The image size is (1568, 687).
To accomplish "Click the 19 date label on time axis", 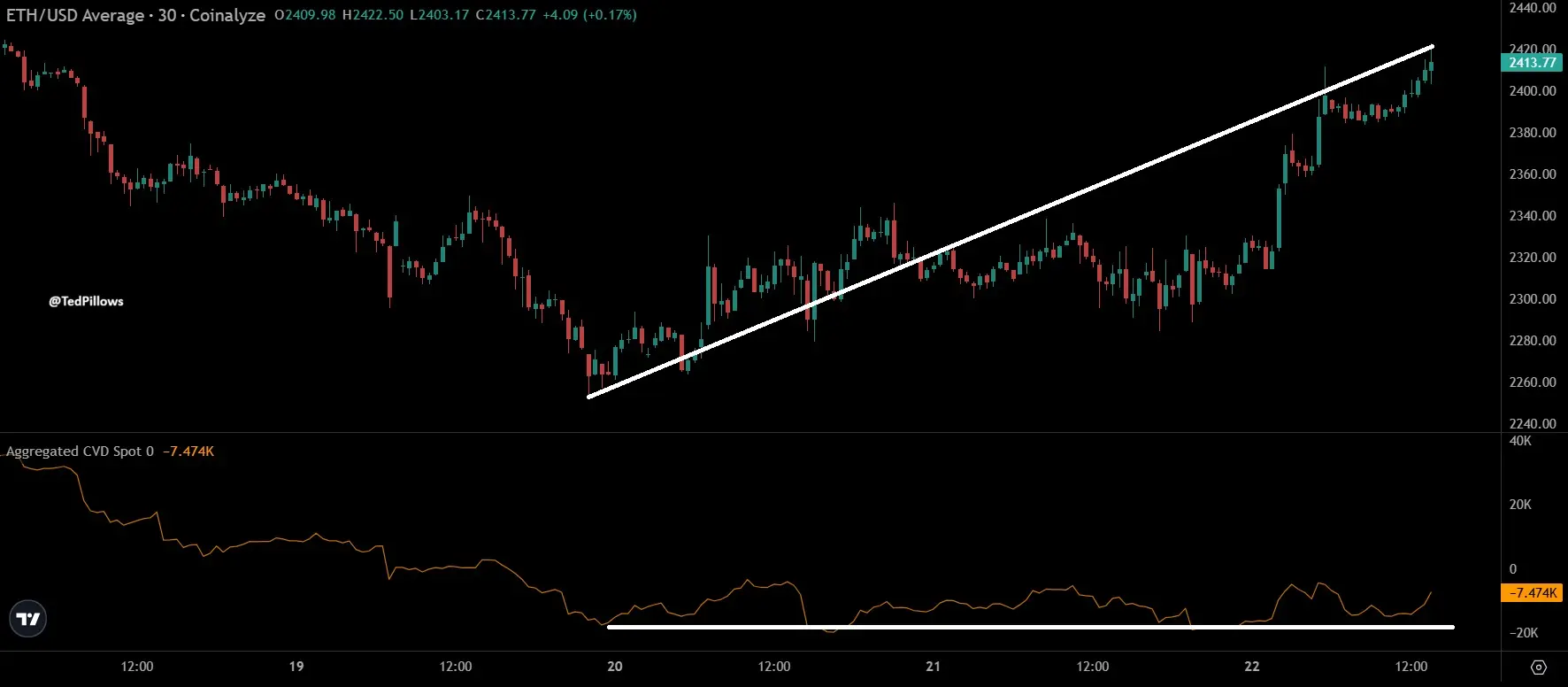I will (x=296, y=667).
